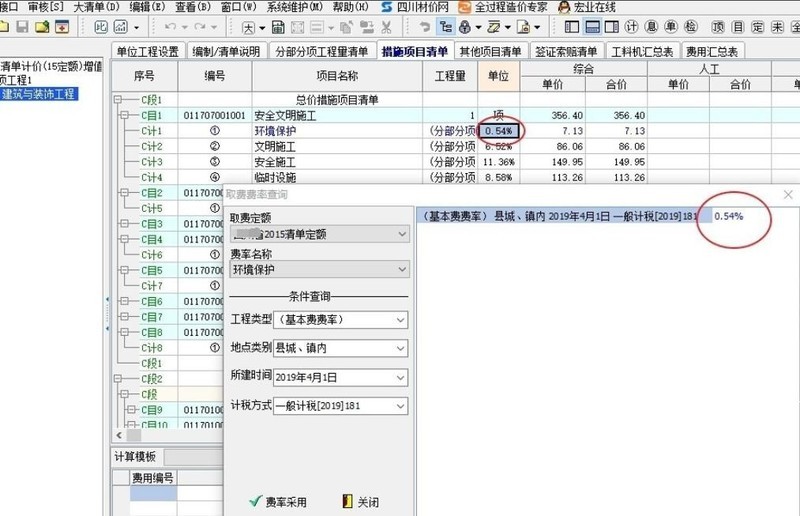This screenshot has width=800, height=516.
Task: Open the 帮助(H) menu
Action: (351, 7)
